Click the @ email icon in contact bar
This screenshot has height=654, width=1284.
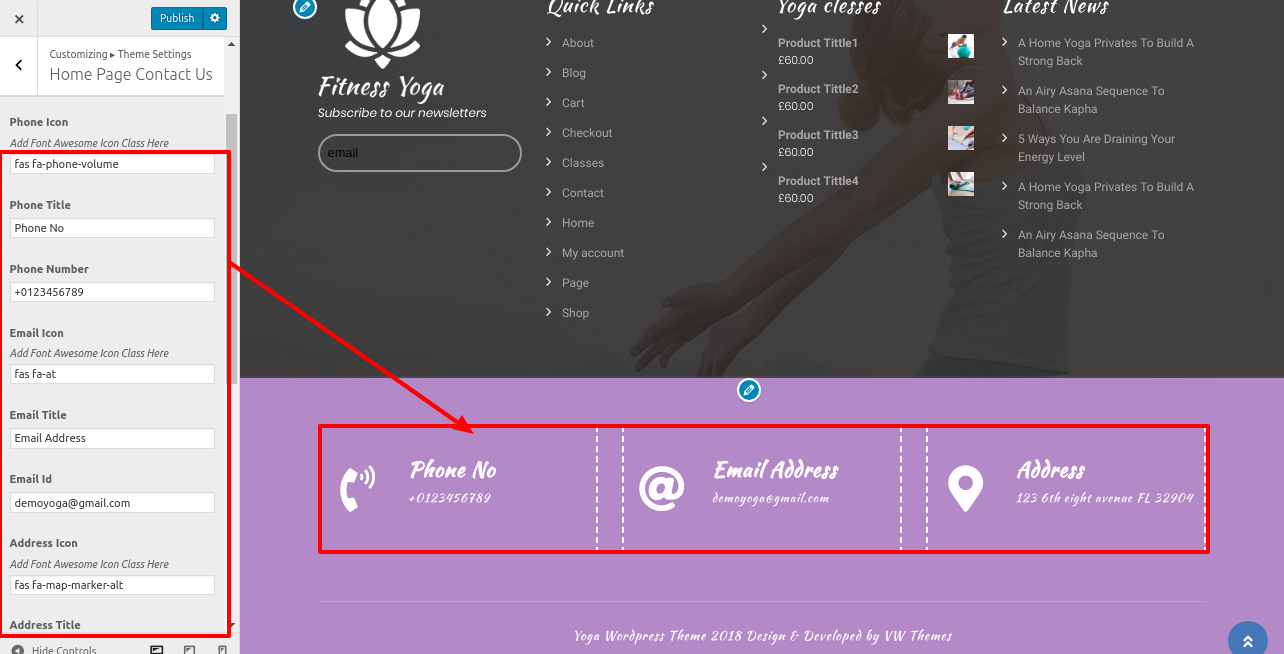[x=661, y=488]
